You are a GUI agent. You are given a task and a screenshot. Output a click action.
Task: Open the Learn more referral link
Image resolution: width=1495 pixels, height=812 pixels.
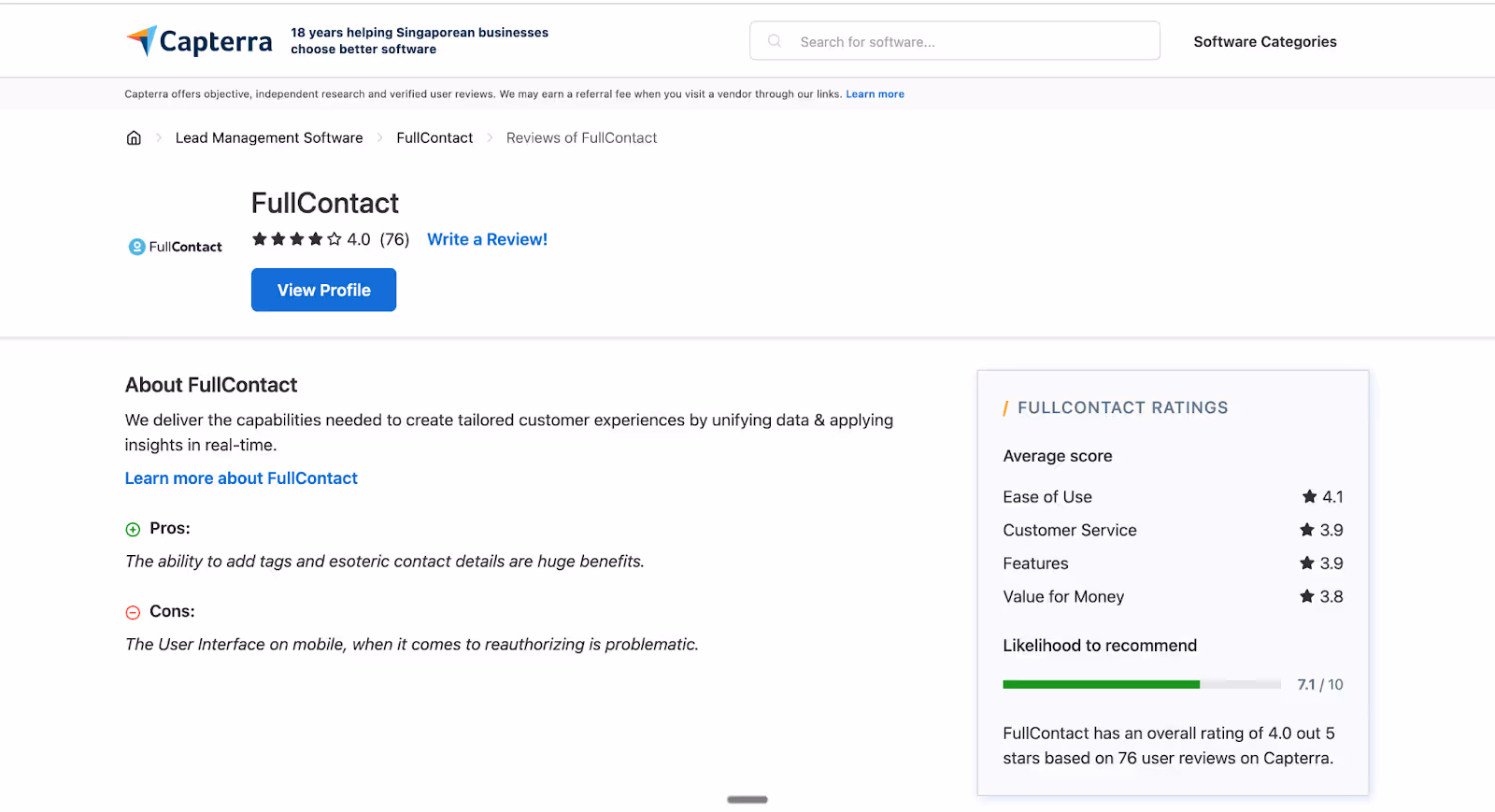pos(875,94)
